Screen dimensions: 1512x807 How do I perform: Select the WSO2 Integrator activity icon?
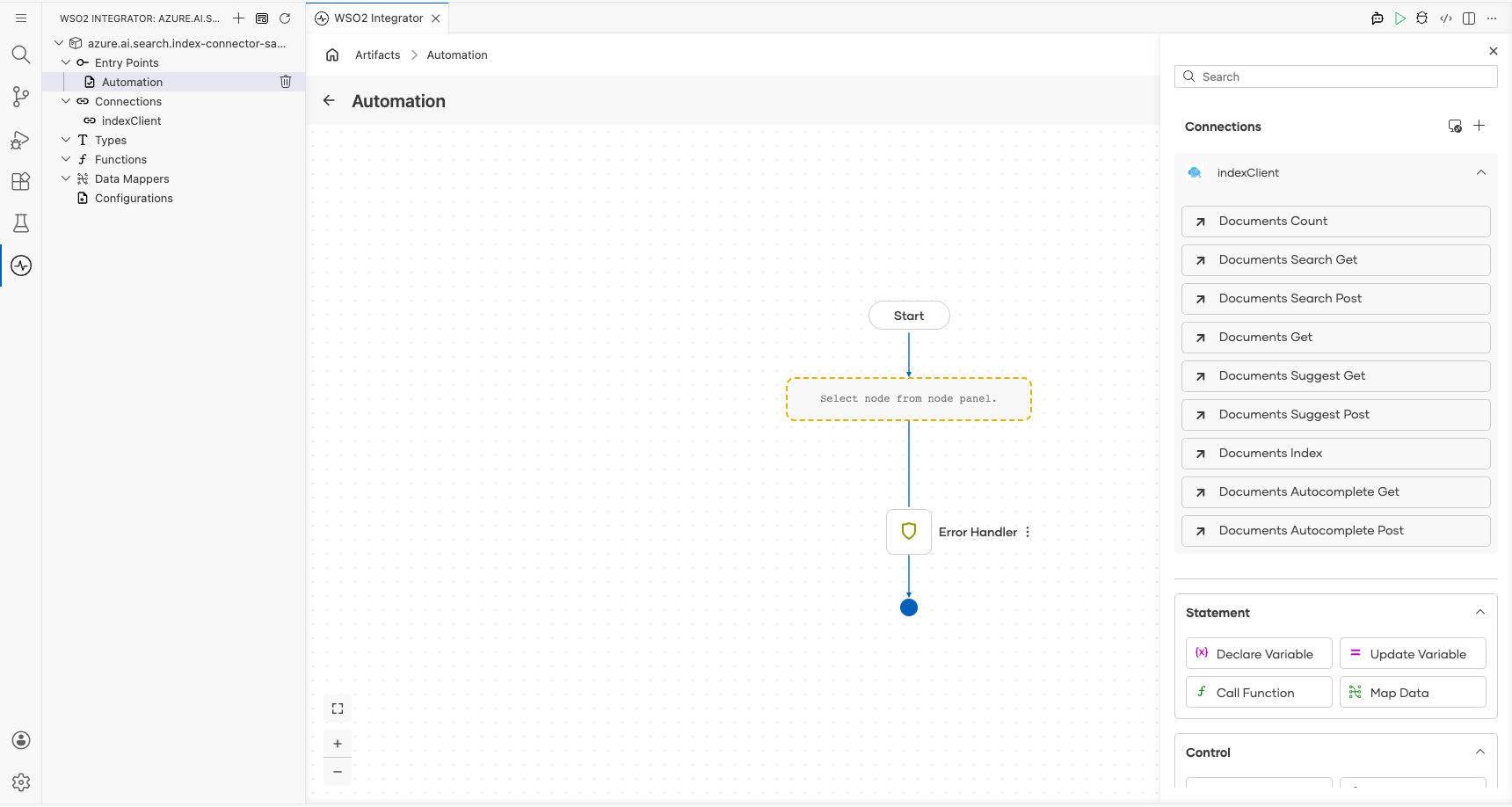(x=21, y=265)
